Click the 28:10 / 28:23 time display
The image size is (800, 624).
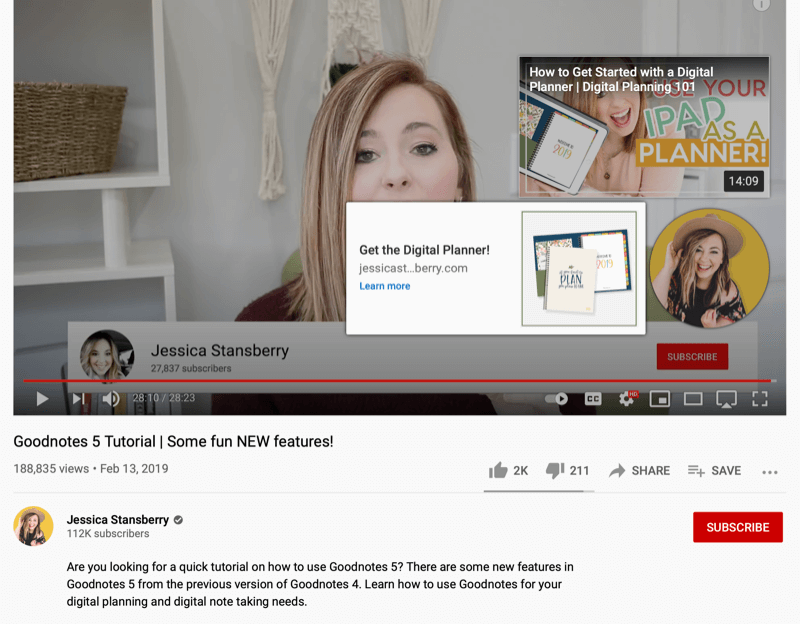pos(164,398)
